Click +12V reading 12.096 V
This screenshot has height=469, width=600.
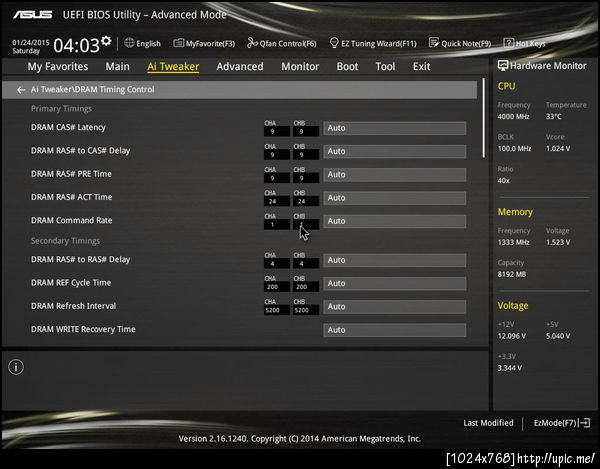512,336
